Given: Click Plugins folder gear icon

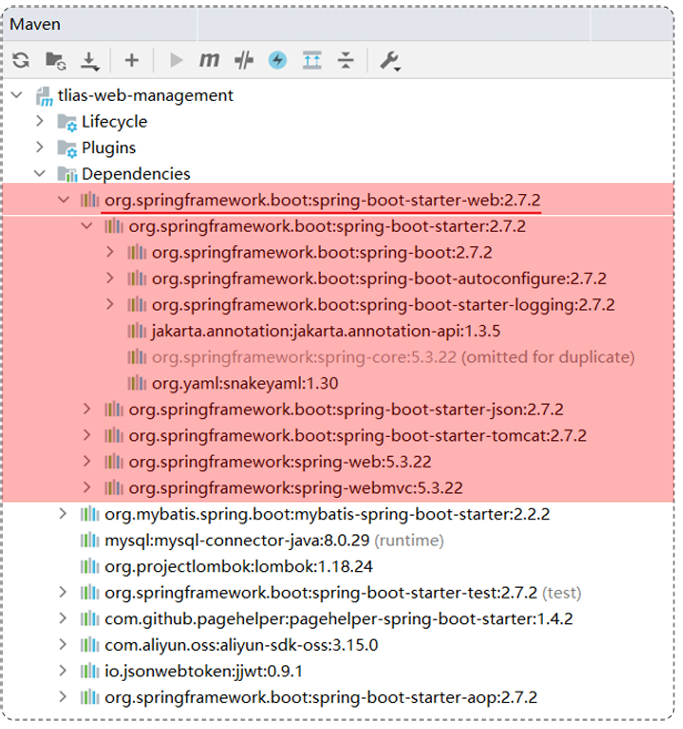Looking at the screenshot, I should pyautogui.click(x=67, y=148).
